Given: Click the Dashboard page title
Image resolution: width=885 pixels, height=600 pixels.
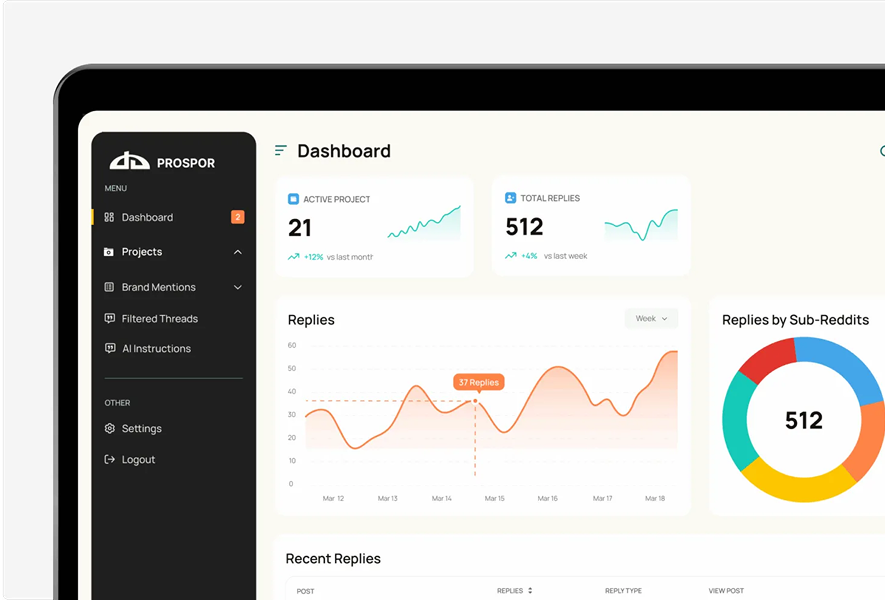Looking at the screenshot, I should 344,151.
